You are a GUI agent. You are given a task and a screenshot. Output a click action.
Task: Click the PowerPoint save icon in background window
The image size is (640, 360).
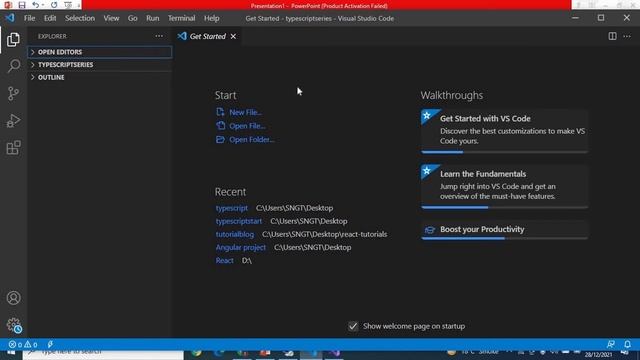click(x=22, y=5)
